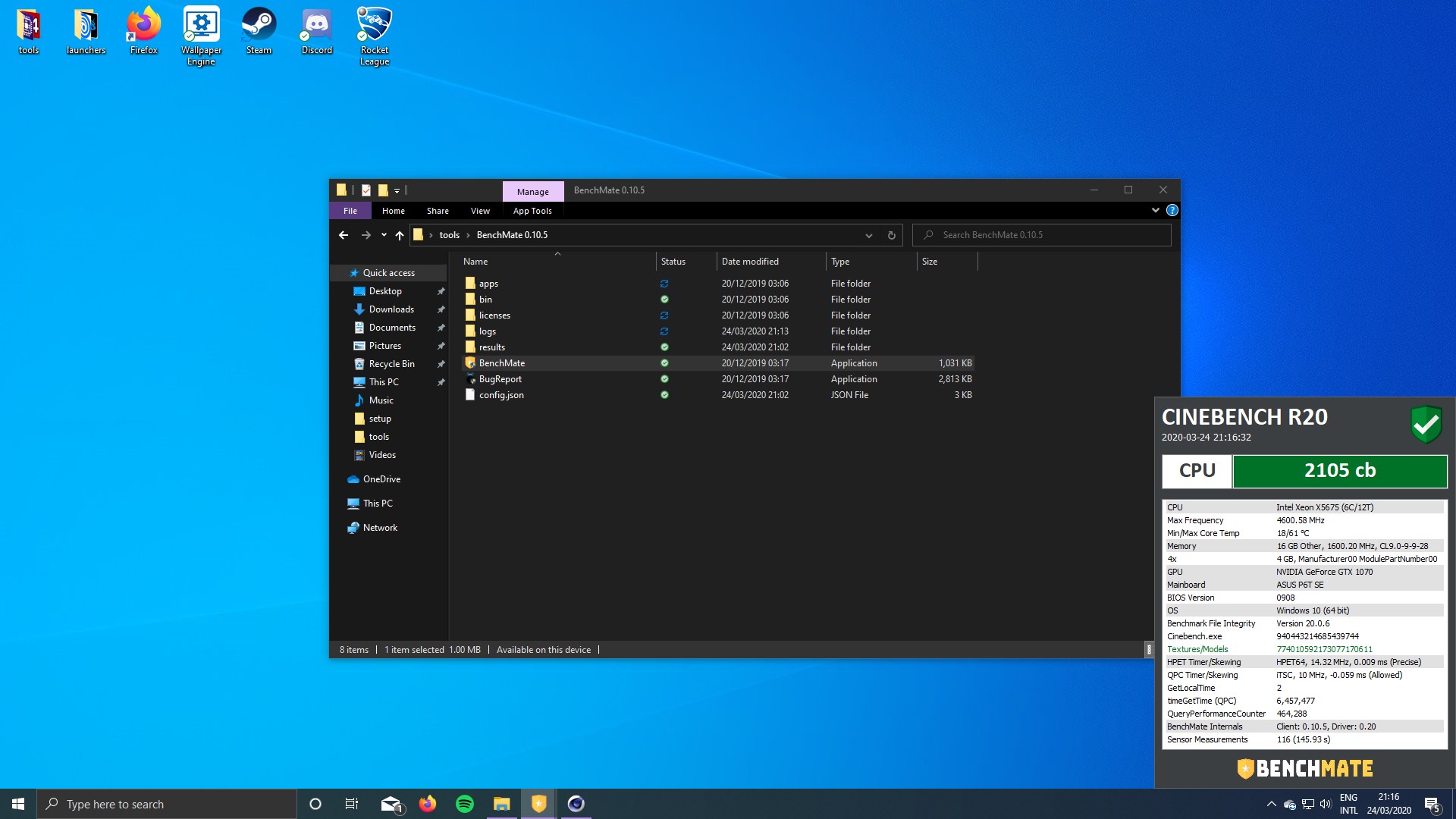
Task: Click the Explorer forward arrow
Action: 366,235
